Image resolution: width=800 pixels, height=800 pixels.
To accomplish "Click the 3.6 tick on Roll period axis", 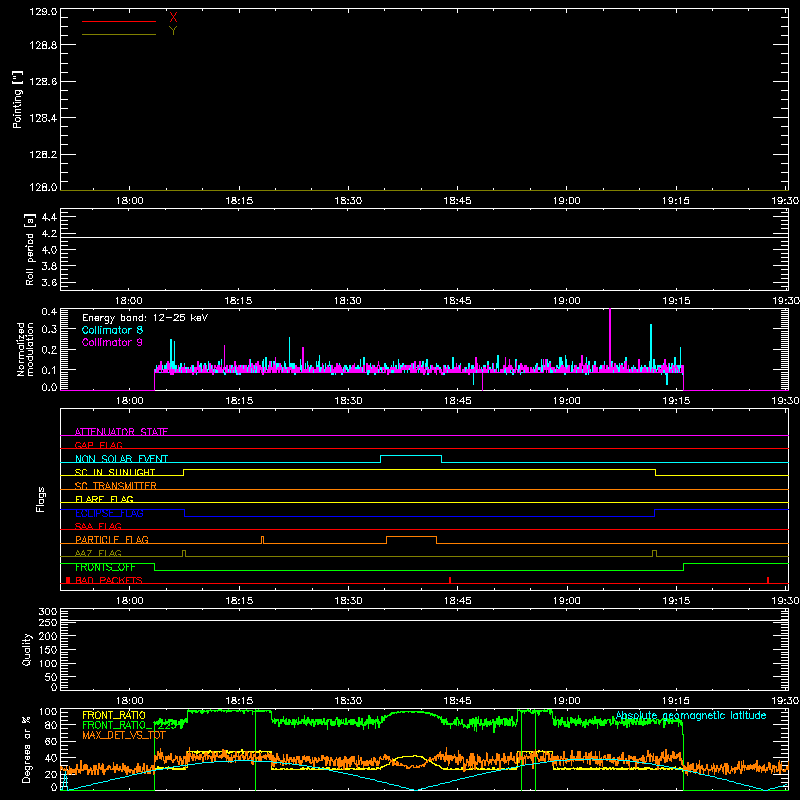I will pyautogui.click(x=49, y=283).
